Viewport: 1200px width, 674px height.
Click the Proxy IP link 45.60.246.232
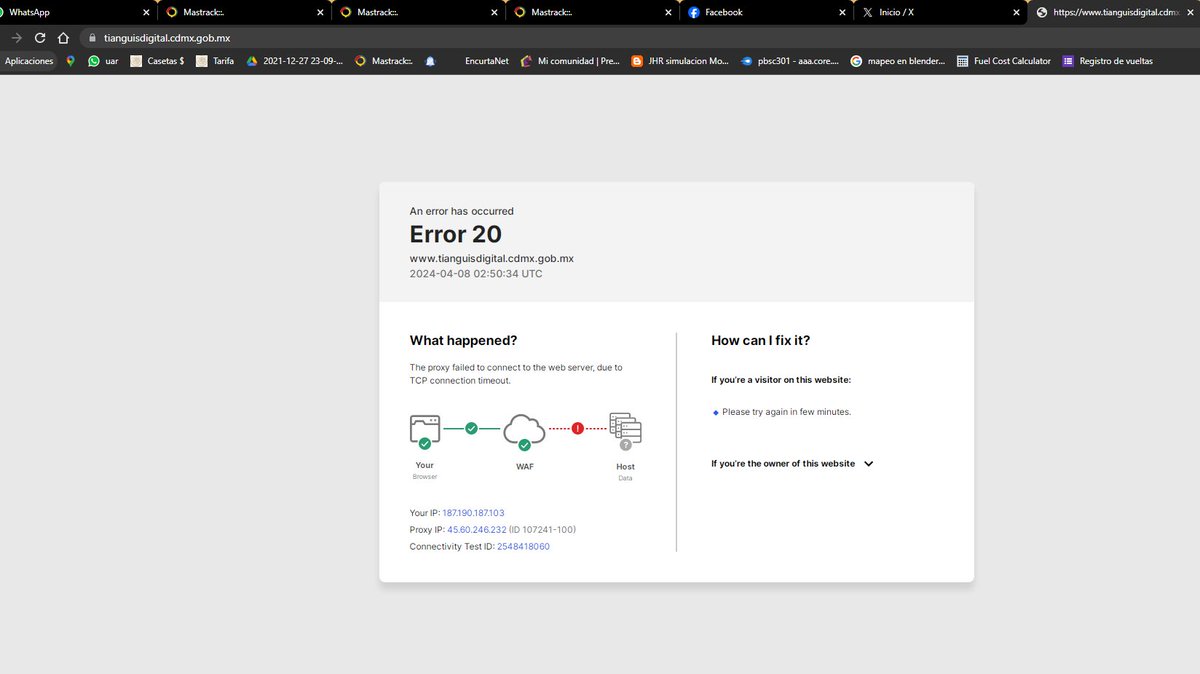(x=477, y=530)
